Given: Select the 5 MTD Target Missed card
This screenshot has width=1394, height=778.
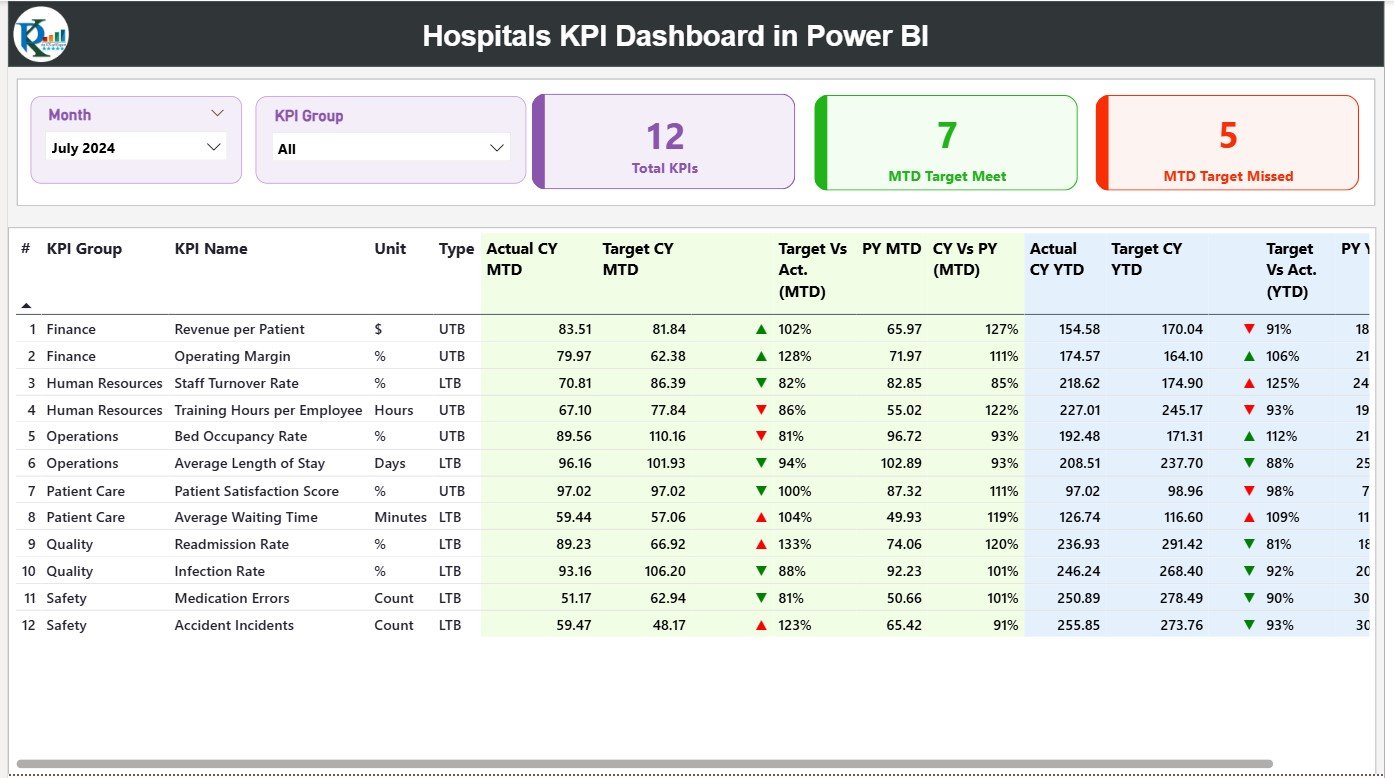Looking at the screenshot, I should [x=1227, y=141].
